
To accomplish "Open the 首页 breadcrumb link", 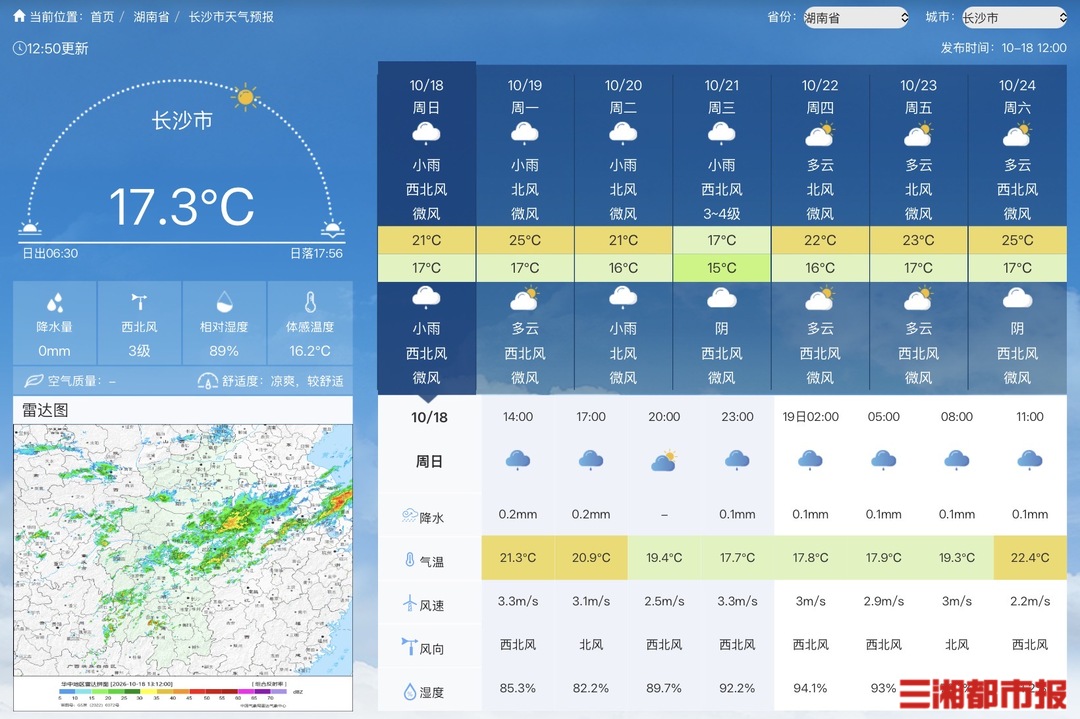I will click(103, 17).
